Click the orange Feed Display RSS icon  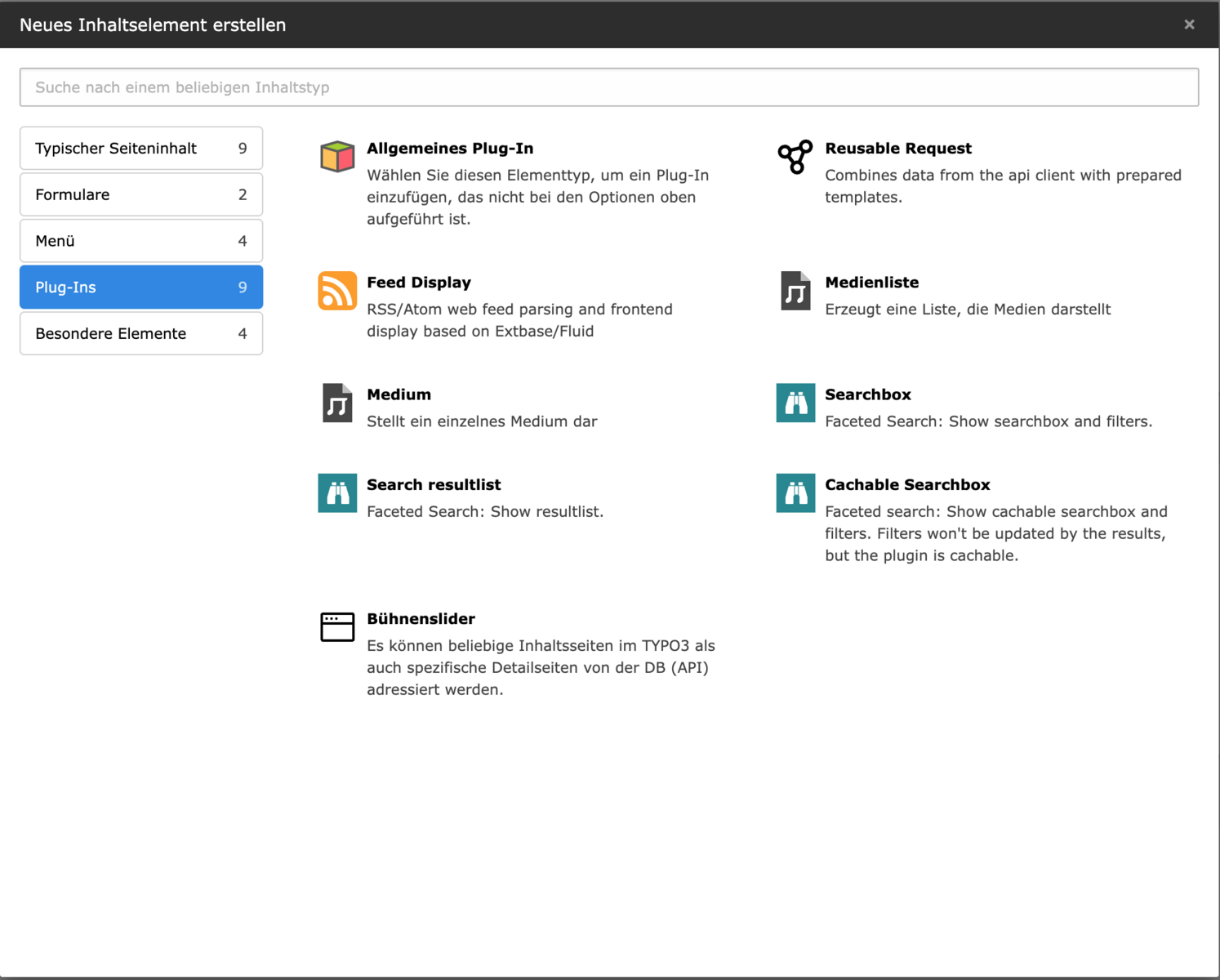337,291
